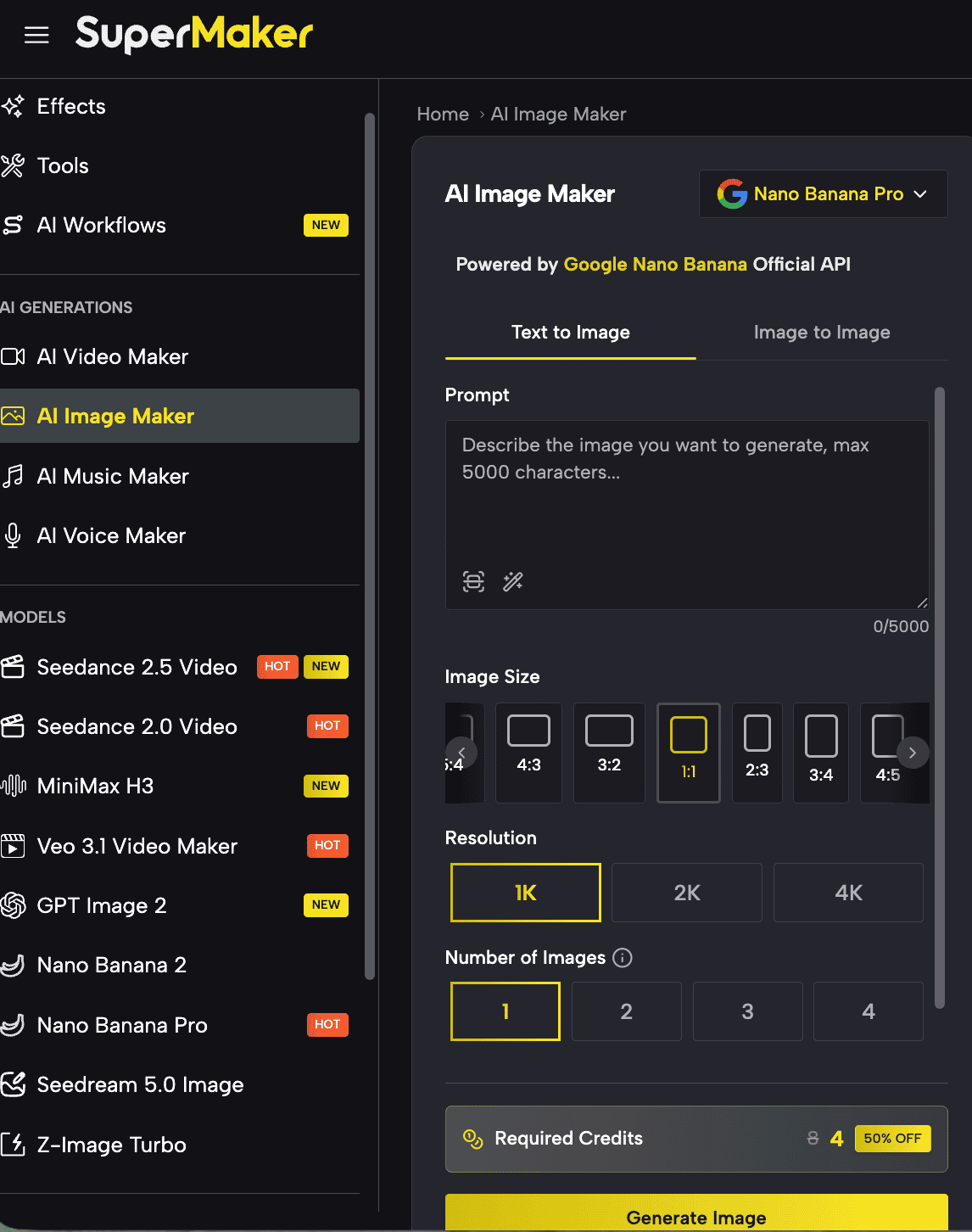Click the Z-Image Turbo lightning icon
The image size is (972, 1232).
[13, 1145]
